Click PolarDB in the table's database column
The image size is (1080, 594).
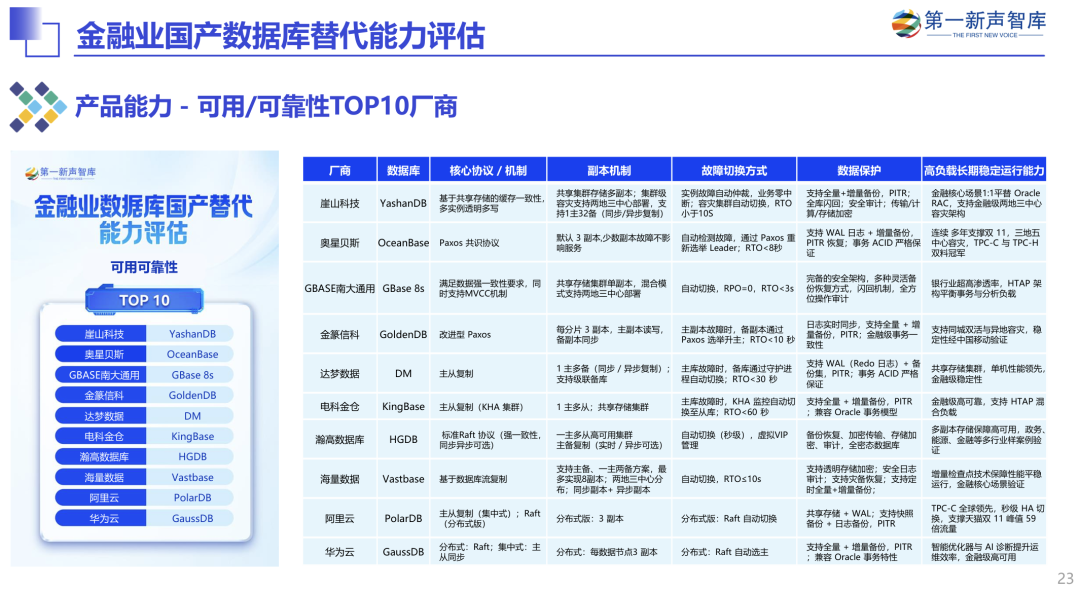point(403,518)
